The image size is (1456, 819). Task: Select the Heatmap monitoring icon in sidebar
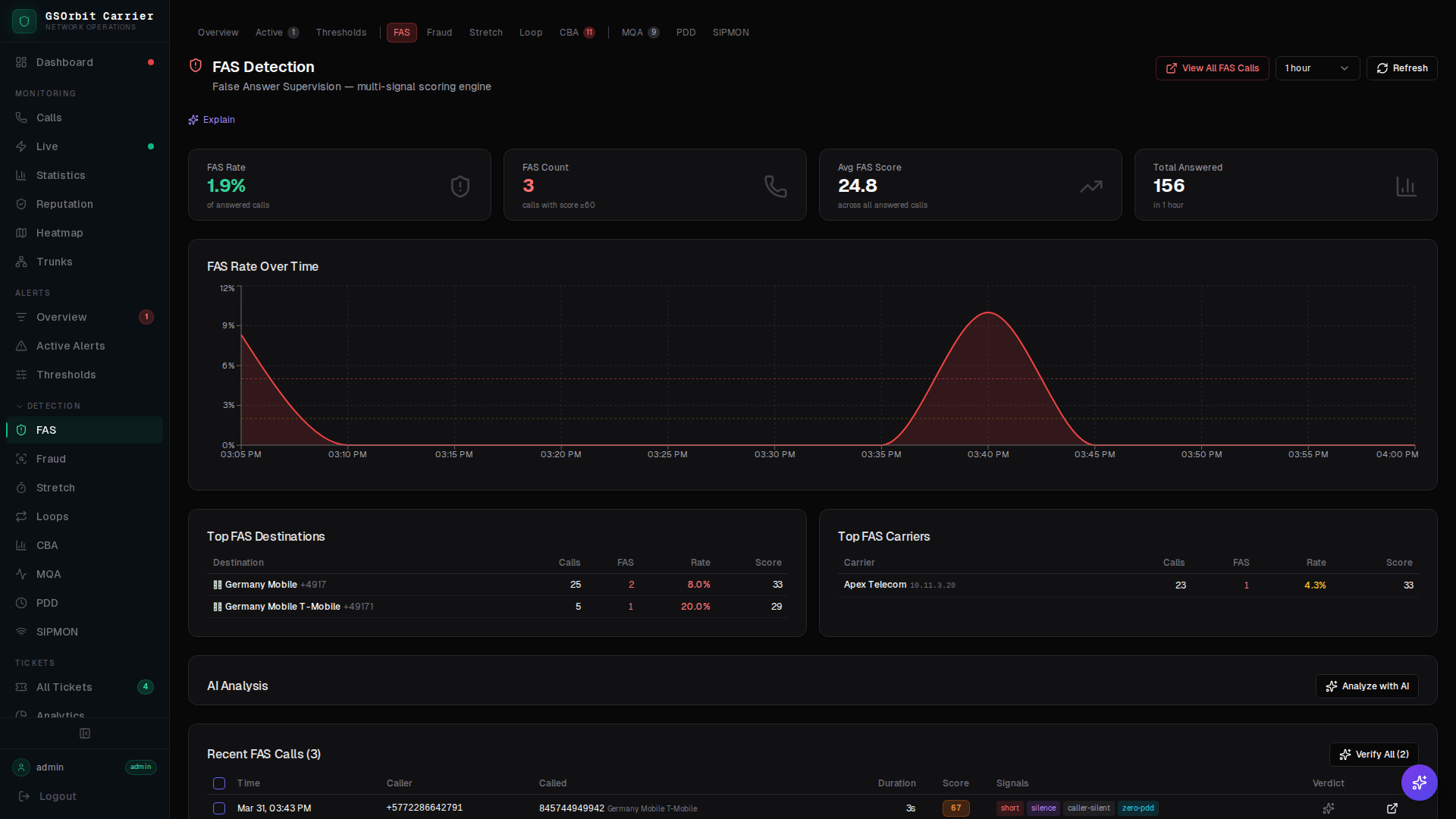(21, 233)
